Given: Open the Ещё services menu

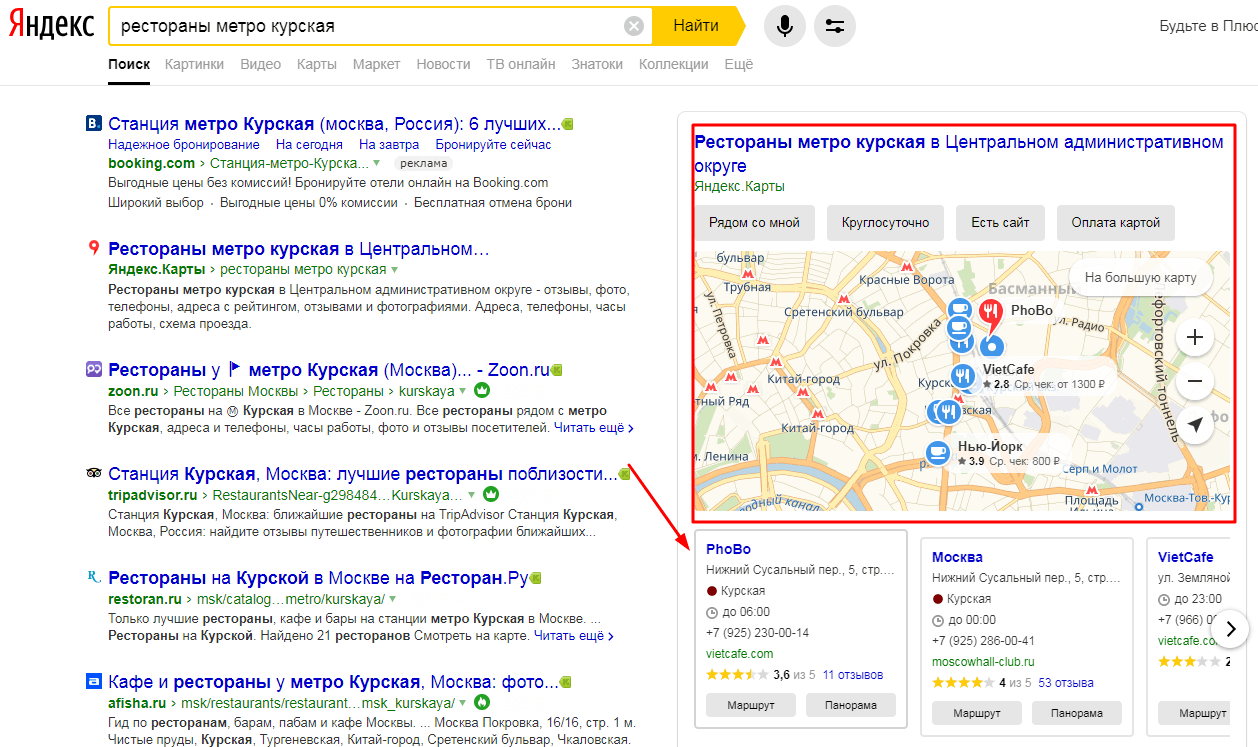Looking at the screenshot, I should tap(738, 64).
